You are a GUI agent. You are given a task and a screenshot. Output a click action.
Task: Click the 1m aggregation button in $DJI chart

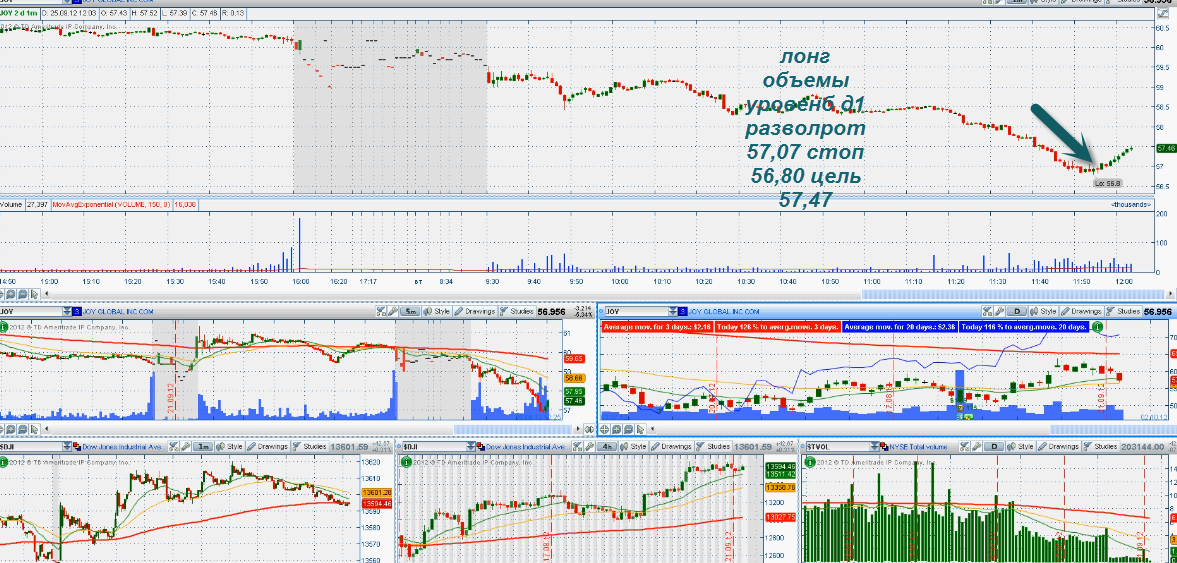(203, 446)
